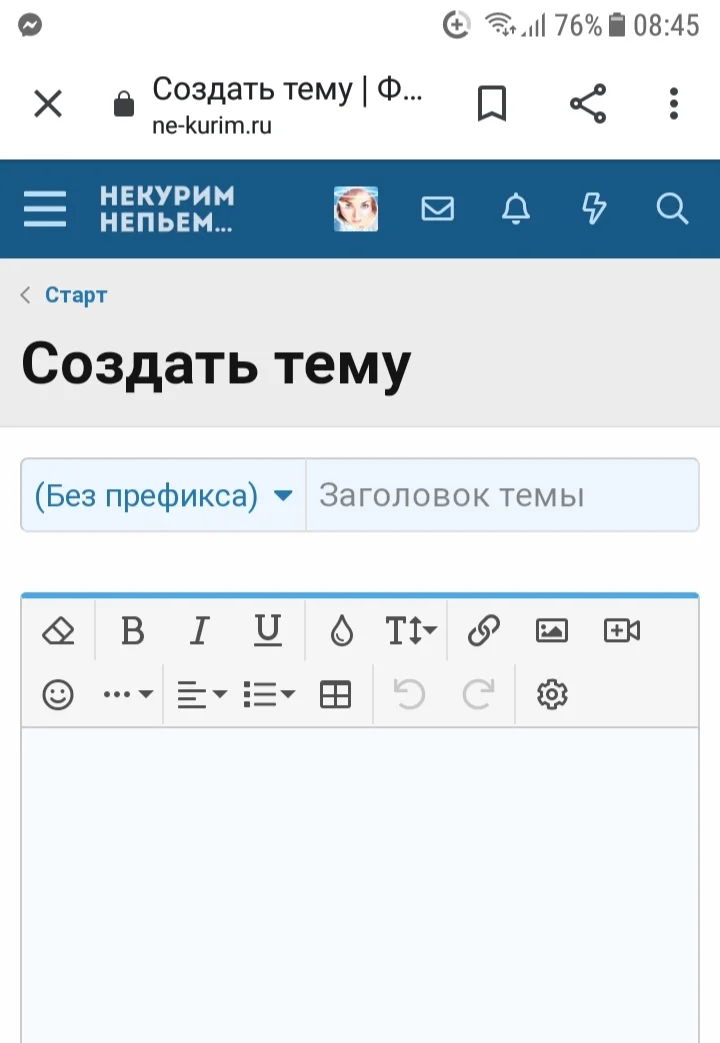Go back to Старт breadcrumb
This screenshot has height=1043, width=720.
click(x=75, y=295)
